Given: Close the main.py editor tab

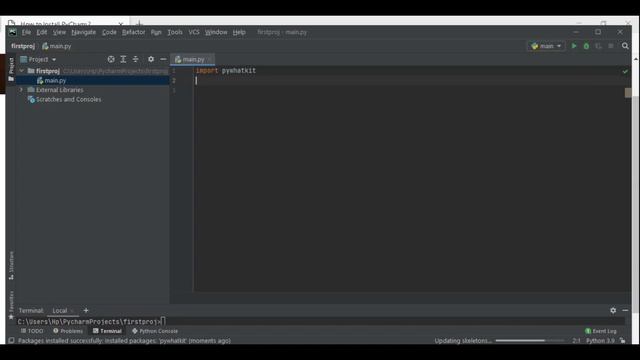Looking at the screenshot, I should click(210, 60).
